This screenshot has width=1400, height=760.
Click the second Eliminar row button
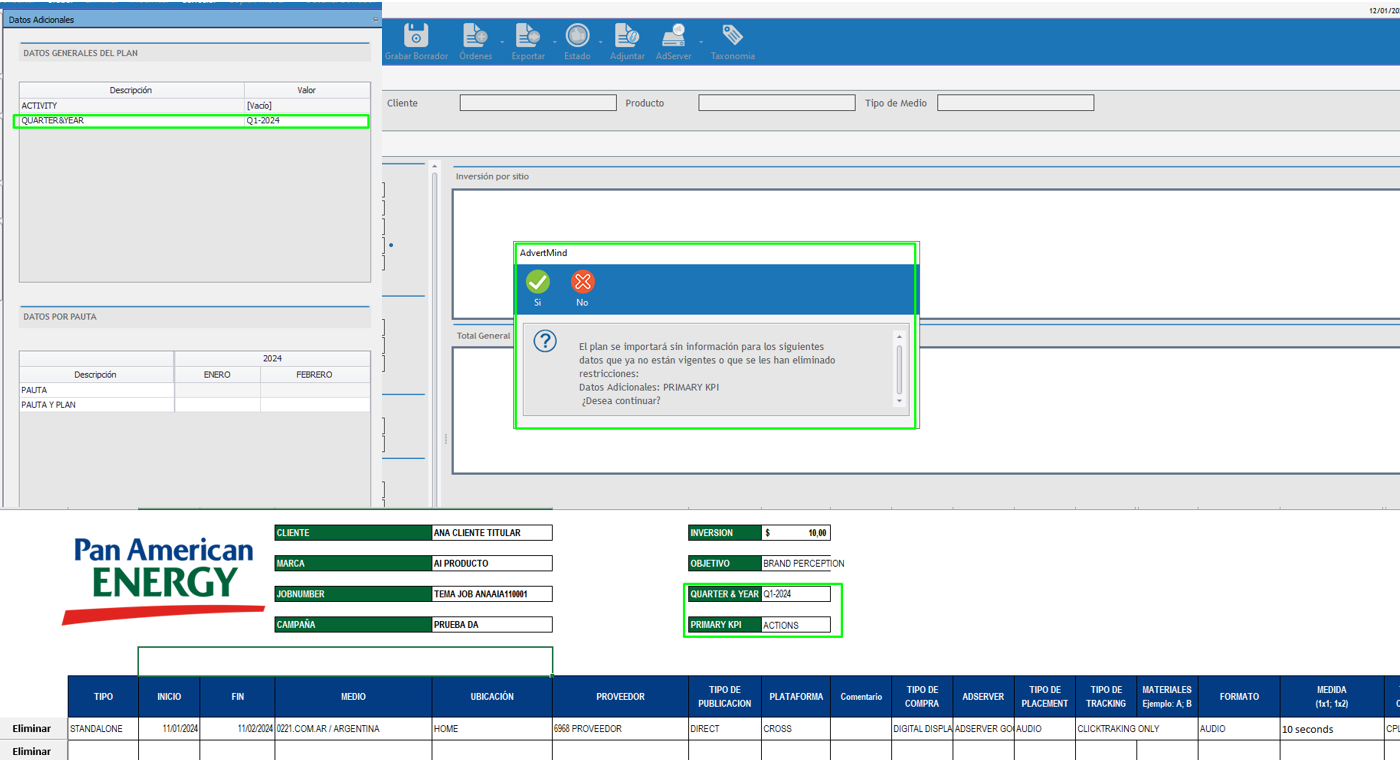(x=33, y=751)
